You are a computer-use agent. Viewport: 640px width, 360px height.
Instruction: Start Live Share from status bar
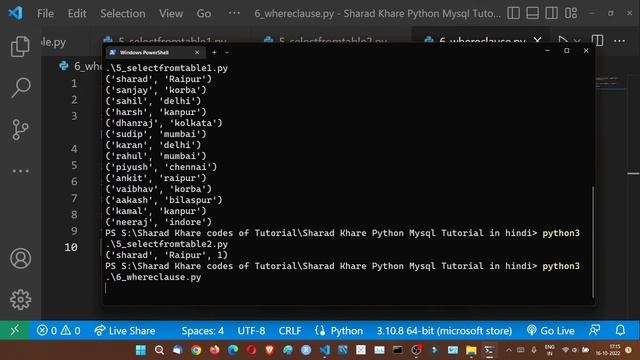click(124, 330)
